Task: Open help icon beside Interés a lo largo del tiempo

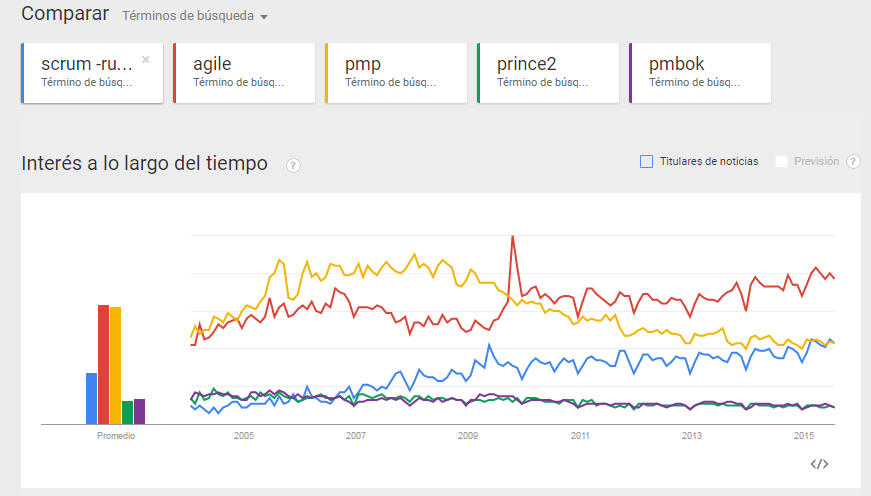Action: (x=293, y=166)
